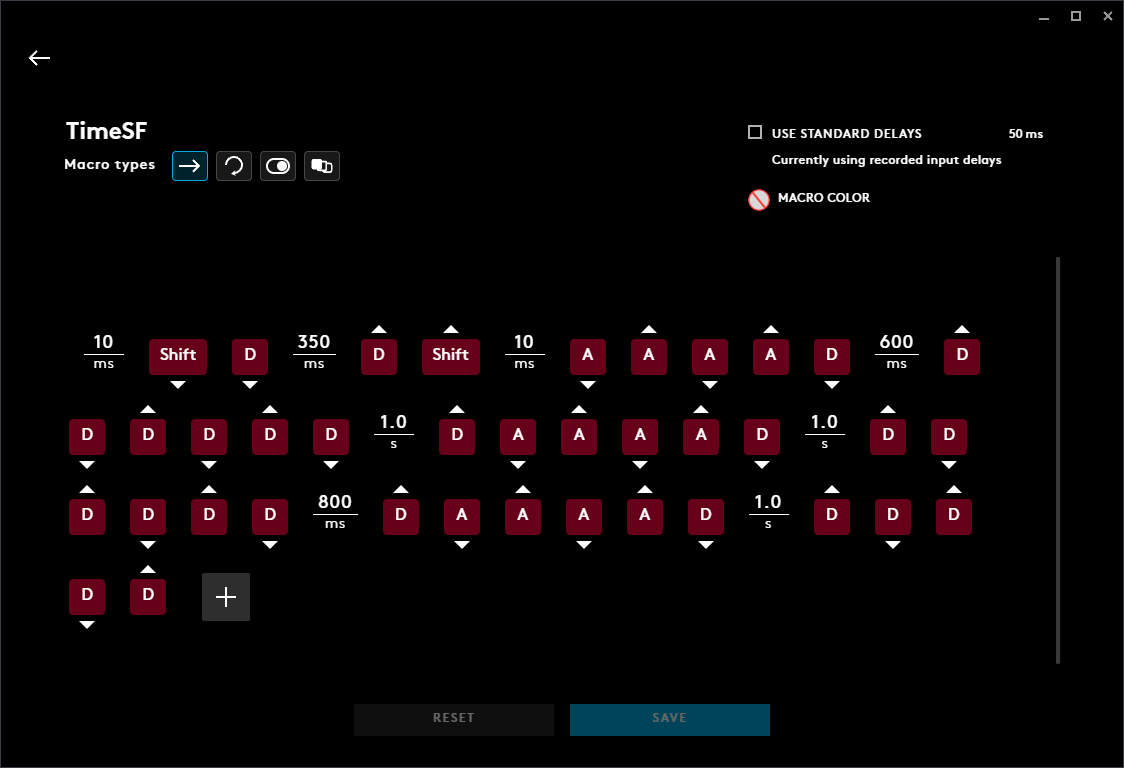Click the 50 ms standard delay value
The width and height of the screenshot is (1124, 768).
[x=1025, y=134]
